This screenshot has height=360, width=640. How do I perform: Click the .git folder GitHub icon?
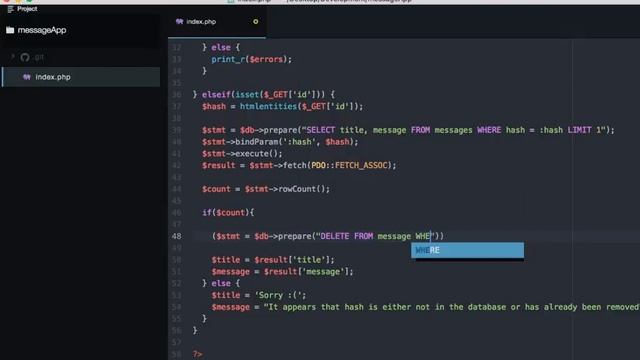25,57
